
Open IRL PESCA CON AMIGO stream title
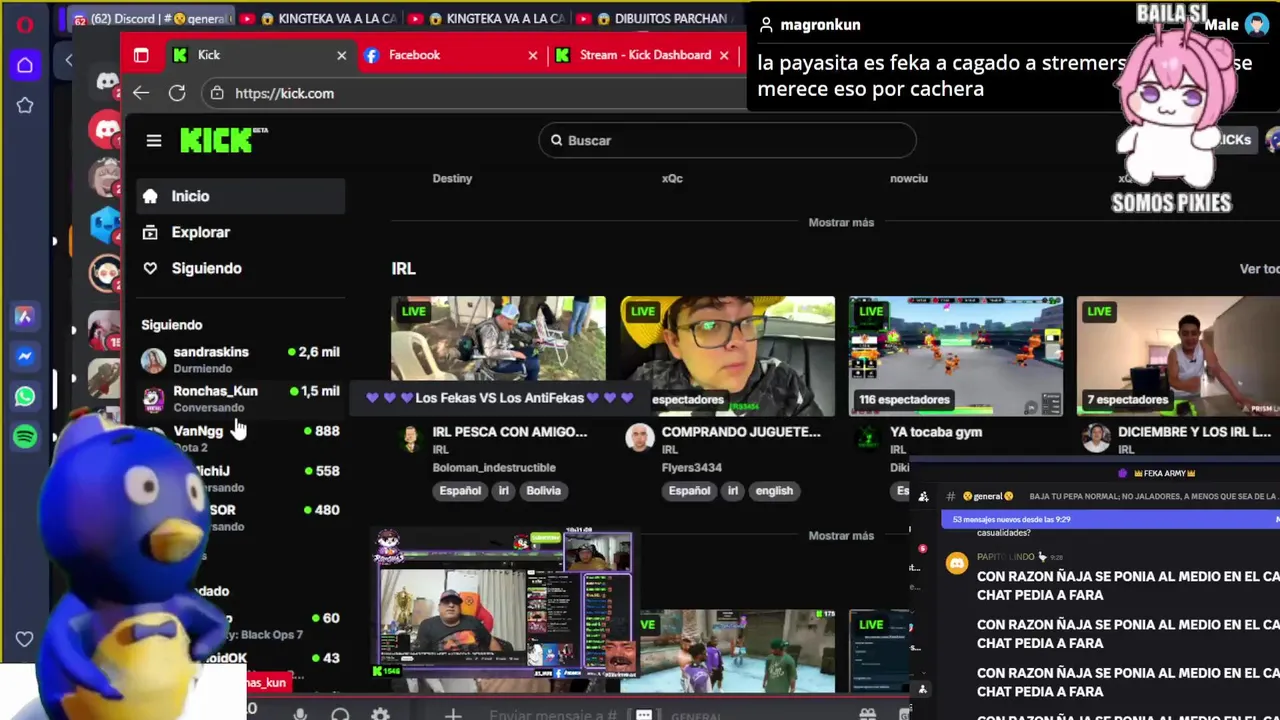click(510, 432)
